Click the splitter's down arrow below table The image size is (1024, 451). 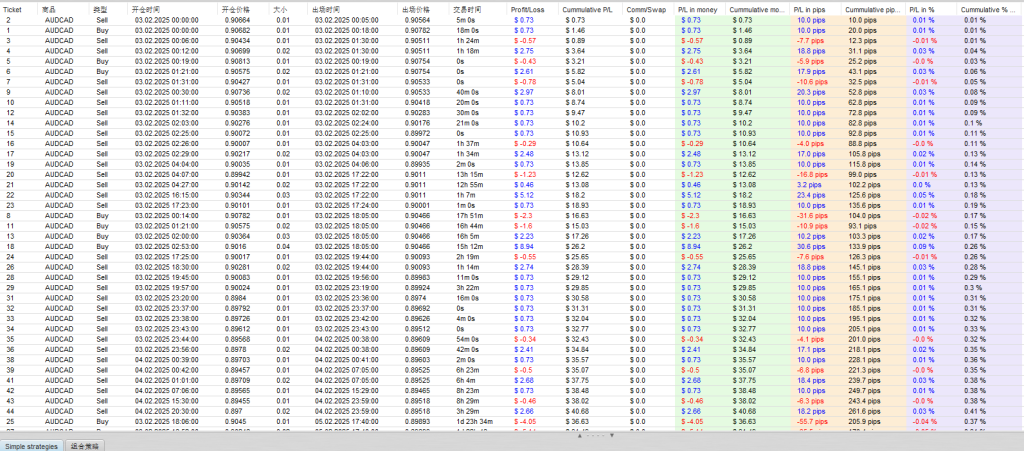612,436
